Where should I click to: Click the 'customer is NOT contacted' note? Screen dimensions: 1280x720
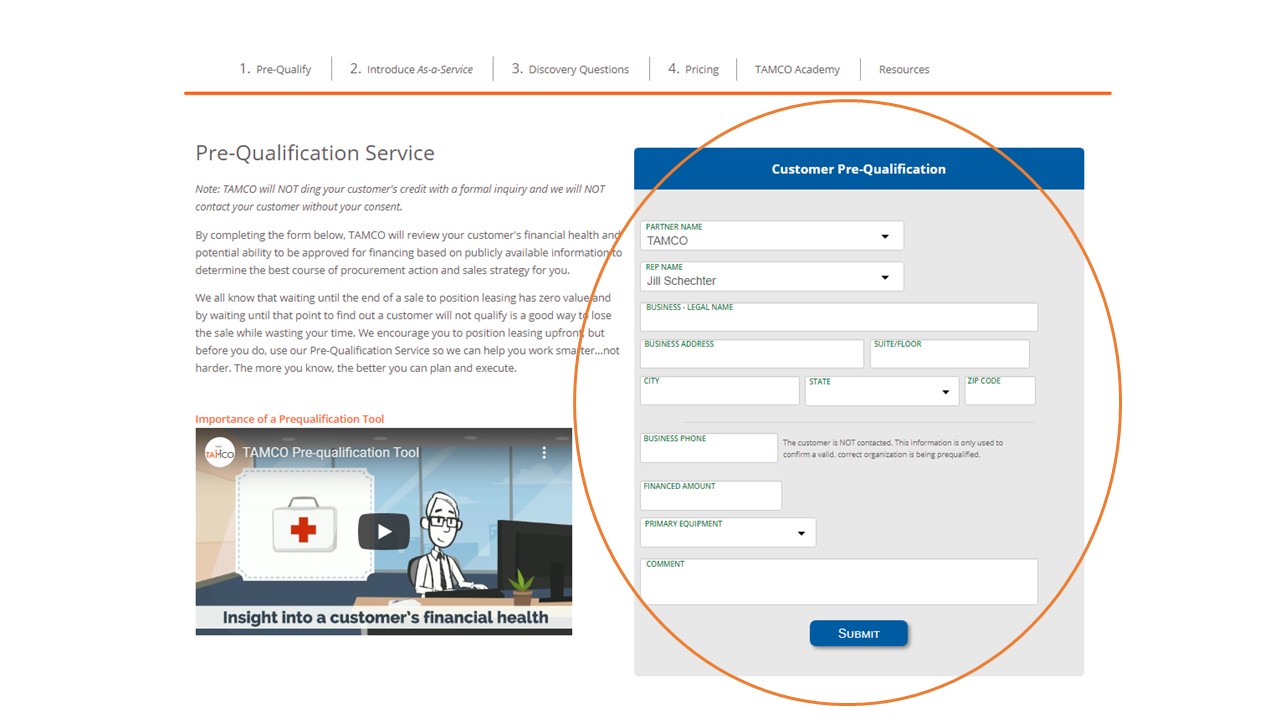pyautogui.click(x=893, y=448)
